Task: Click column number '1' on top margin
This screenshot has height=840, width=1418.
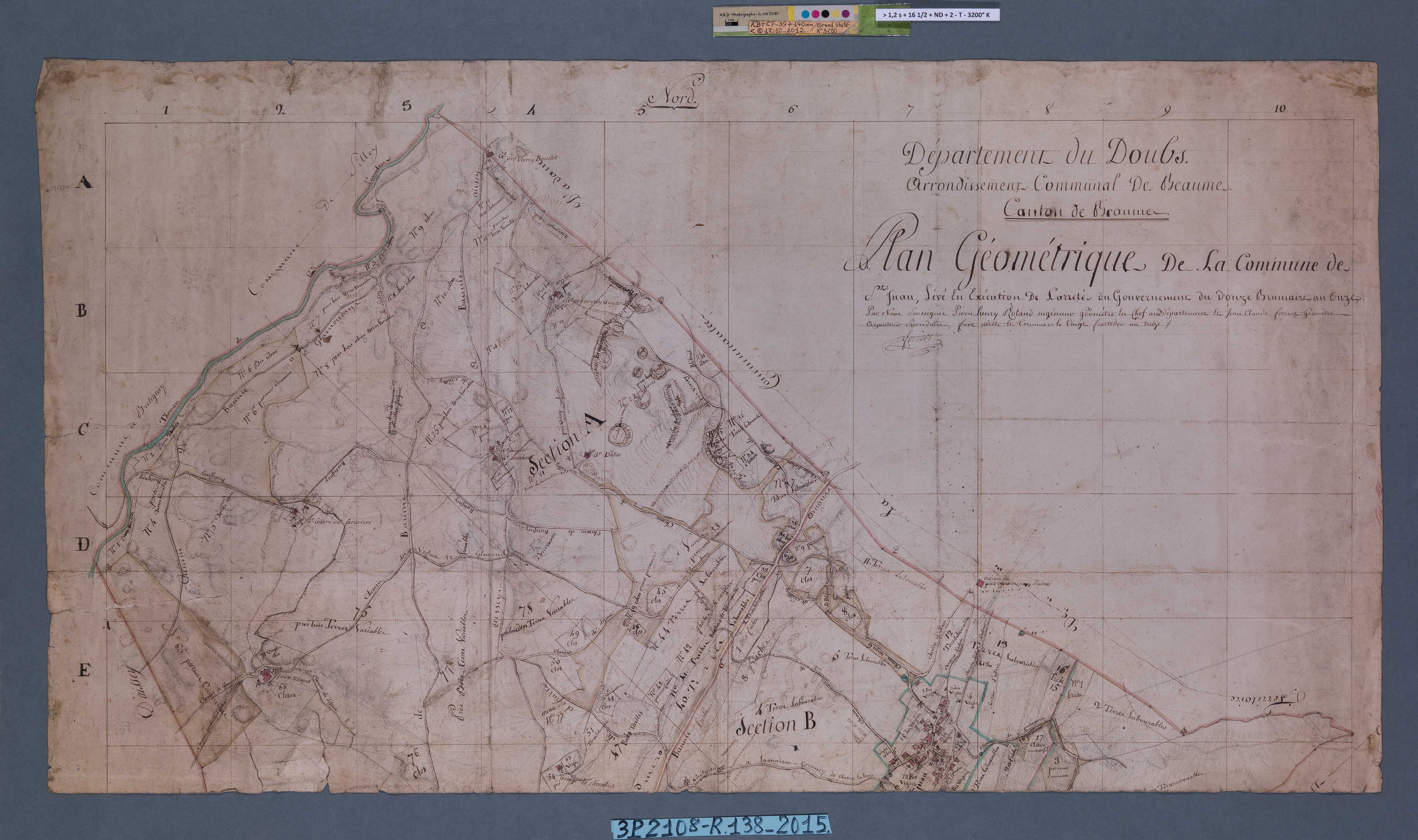Action: [165, 110]
